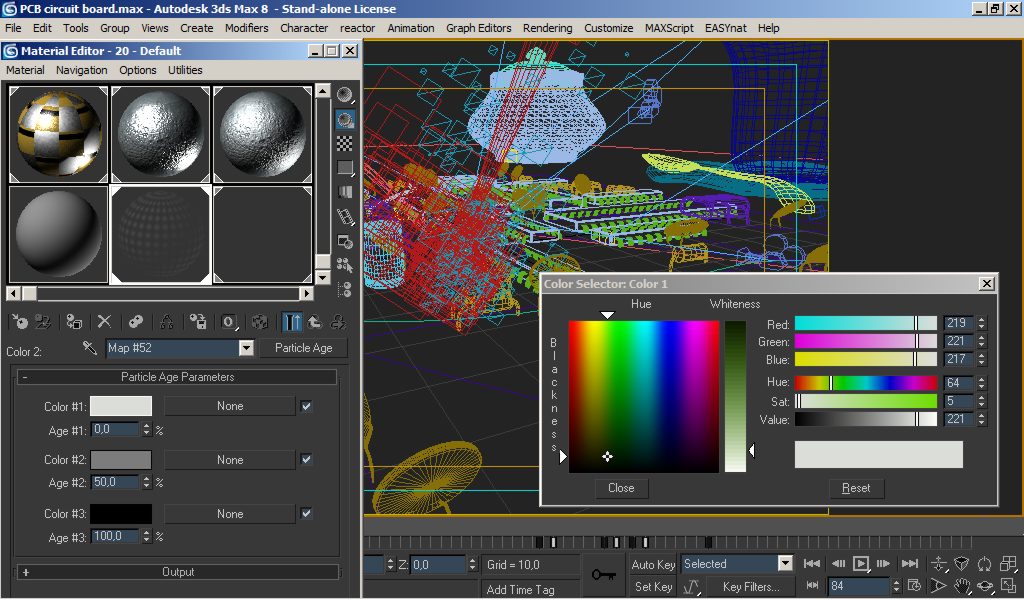The width and height of the screenshot is (1024, 600).
Task: Toggle the Color #2 map checkbox
Action: (x=306, y=460)
